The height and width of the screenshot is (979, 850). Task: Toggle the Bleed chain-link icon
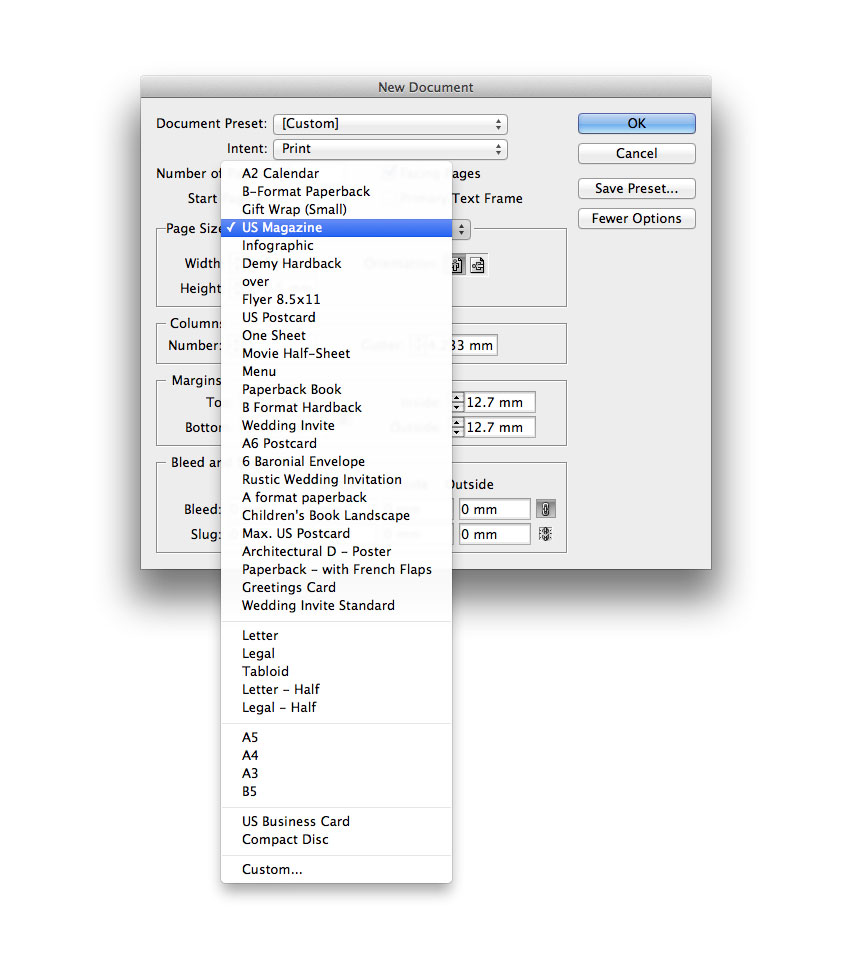[x=545, y=509]
